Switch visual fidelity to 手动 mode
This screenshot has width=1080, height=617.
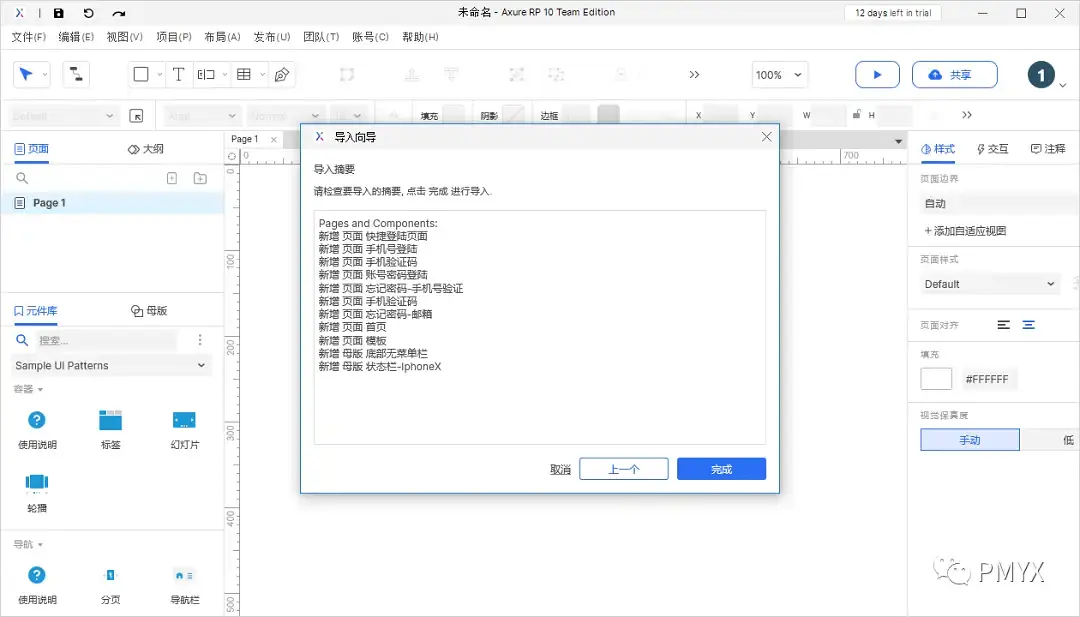[968, 439]
